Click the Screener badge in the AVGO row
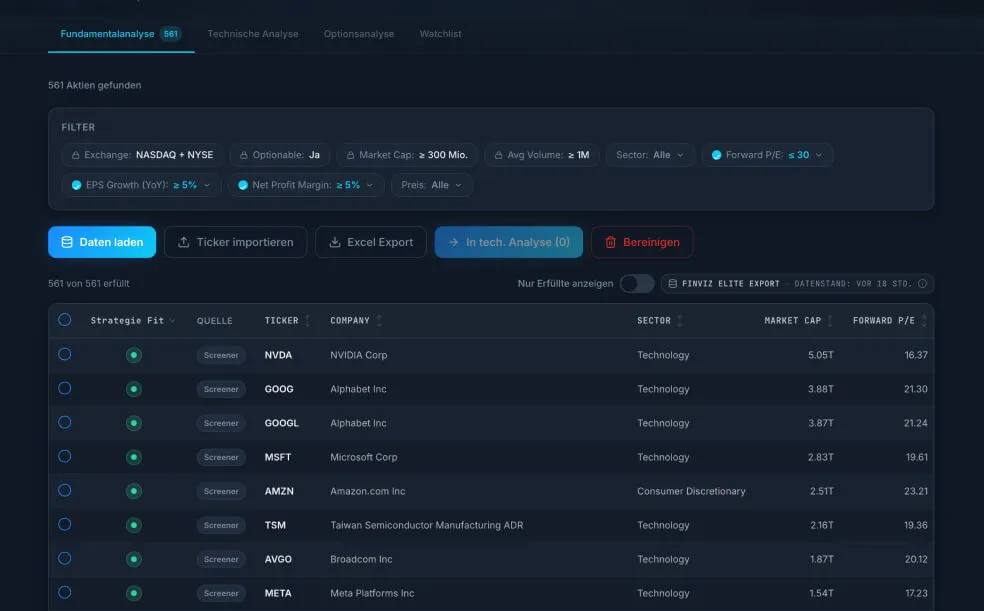The image size is (984, 611). pyautogui.click(x=221, y=559)
